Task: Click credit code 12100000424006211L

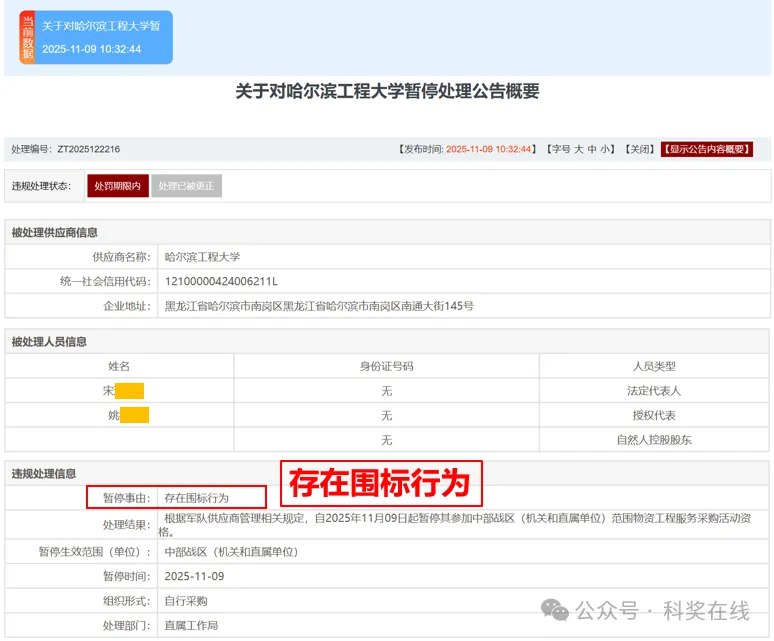Action: click(221, 281)
